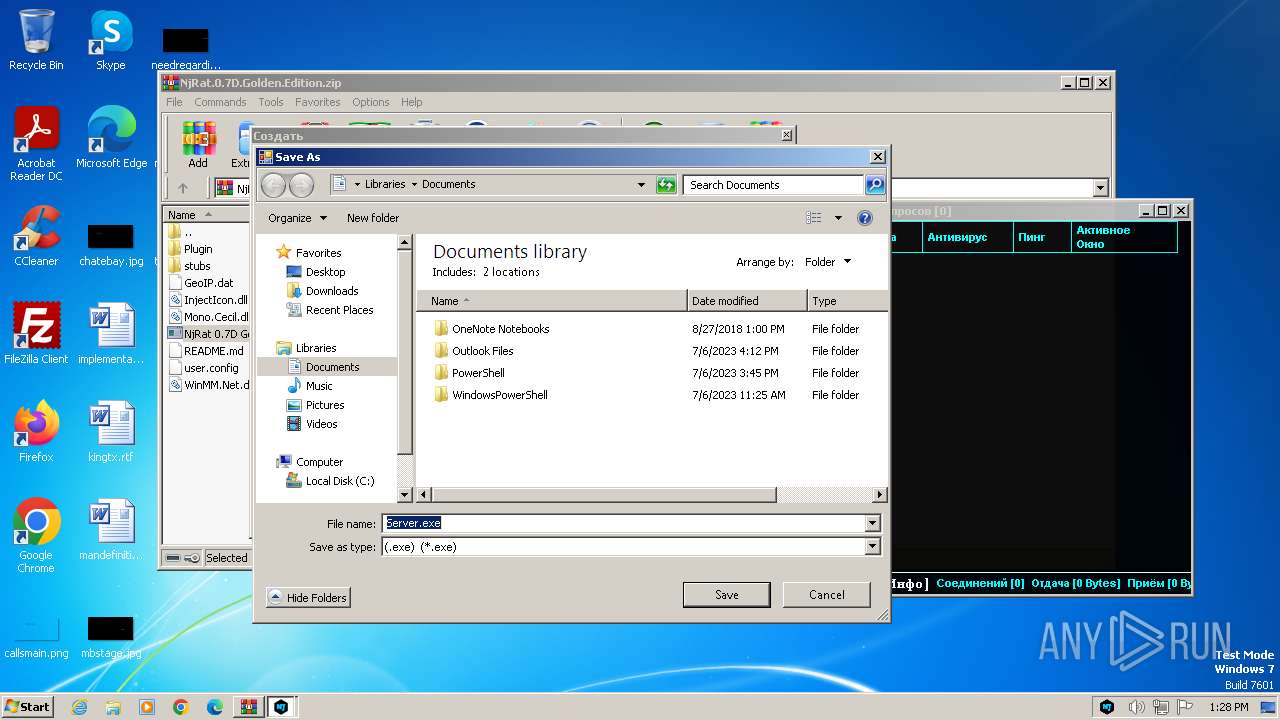Select the Outlook Files folder
The height and width of the screenshot is (720, 1280).
482,351
